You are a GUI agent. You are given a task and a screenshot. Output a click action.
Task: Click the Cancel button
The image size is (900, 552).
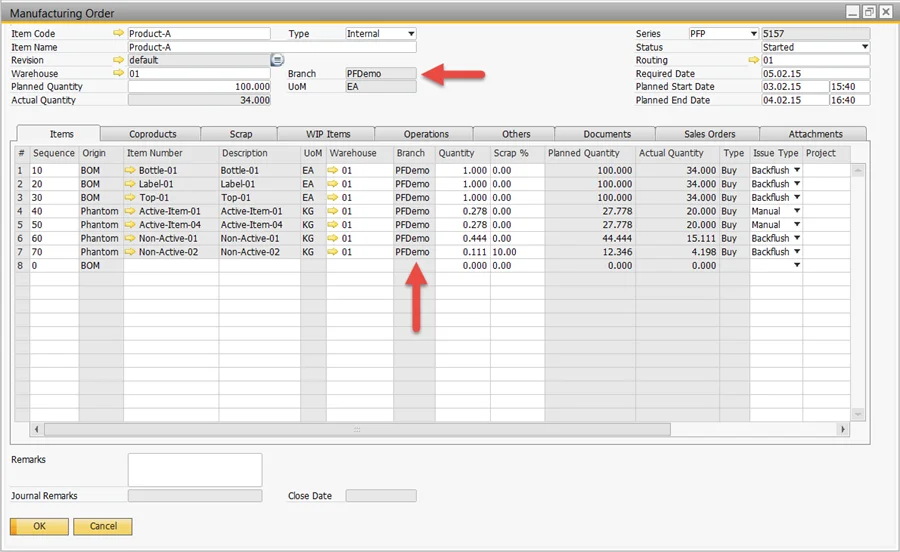click(103, 526)
